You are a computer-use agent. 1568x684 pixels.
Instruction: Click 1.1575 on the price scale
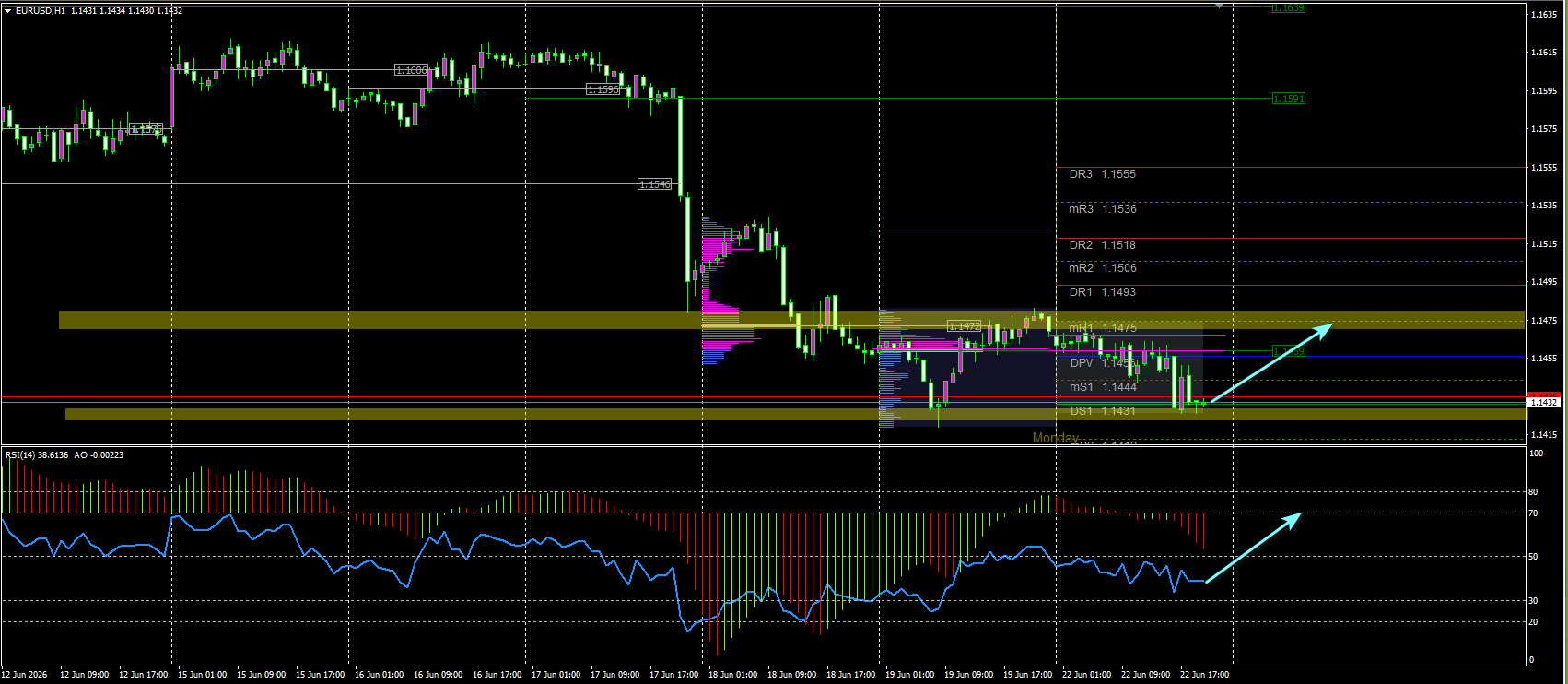pos(1544,129)
